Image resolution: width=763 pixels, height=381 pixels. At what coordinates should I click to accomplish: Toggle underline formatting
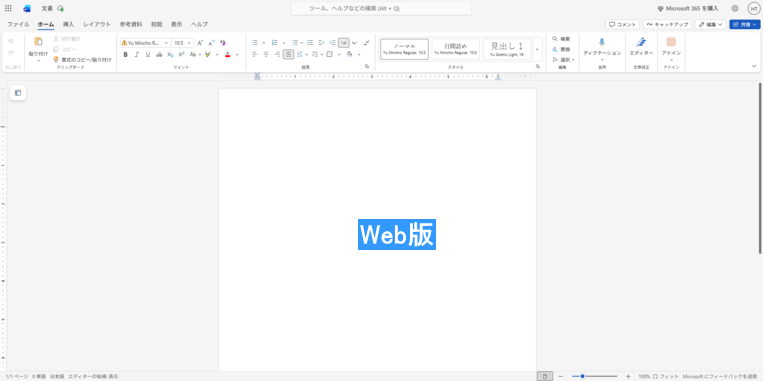click(x=148, y=54)
